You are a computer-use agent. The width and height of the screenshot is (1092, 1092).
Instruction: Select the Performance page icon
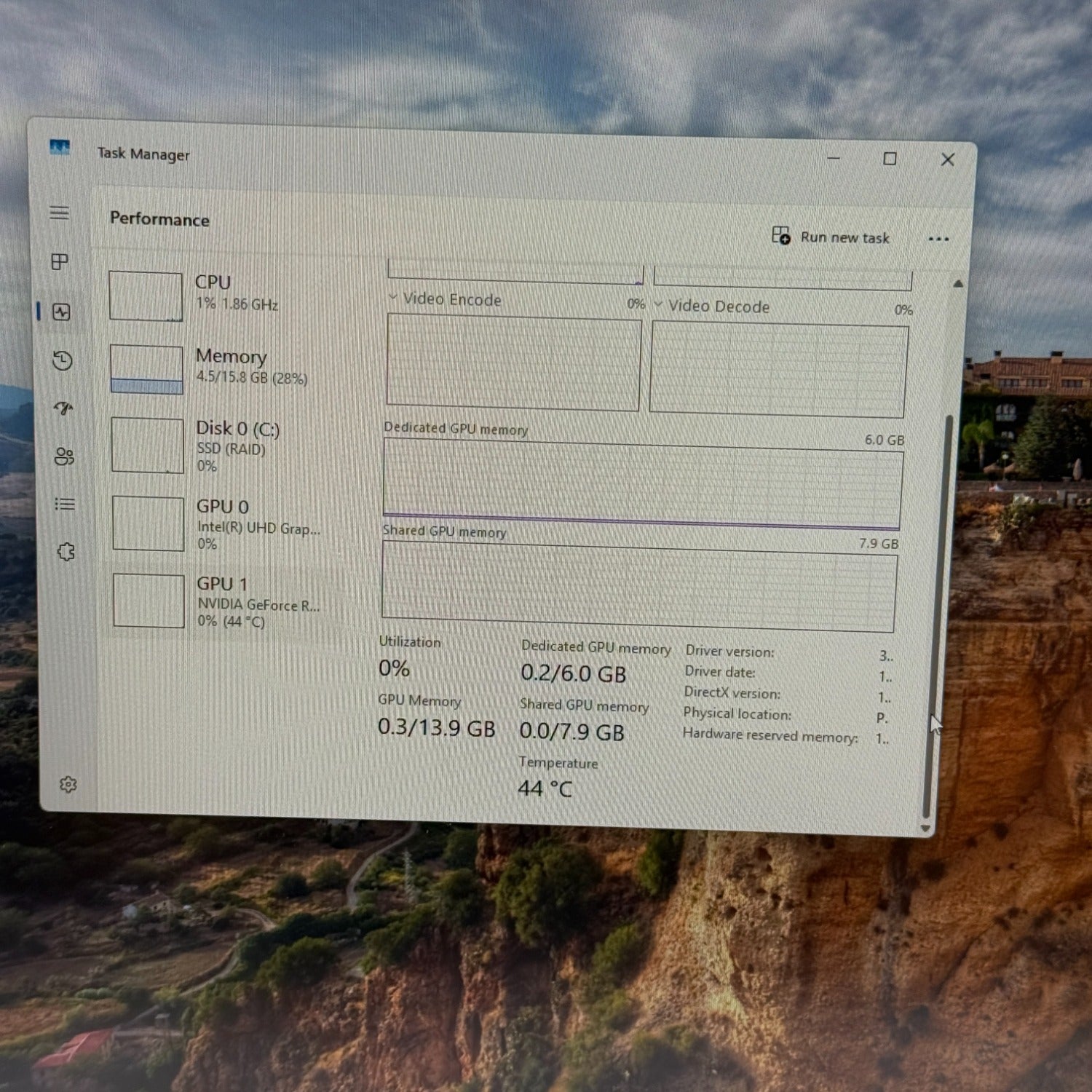point(61,312)
